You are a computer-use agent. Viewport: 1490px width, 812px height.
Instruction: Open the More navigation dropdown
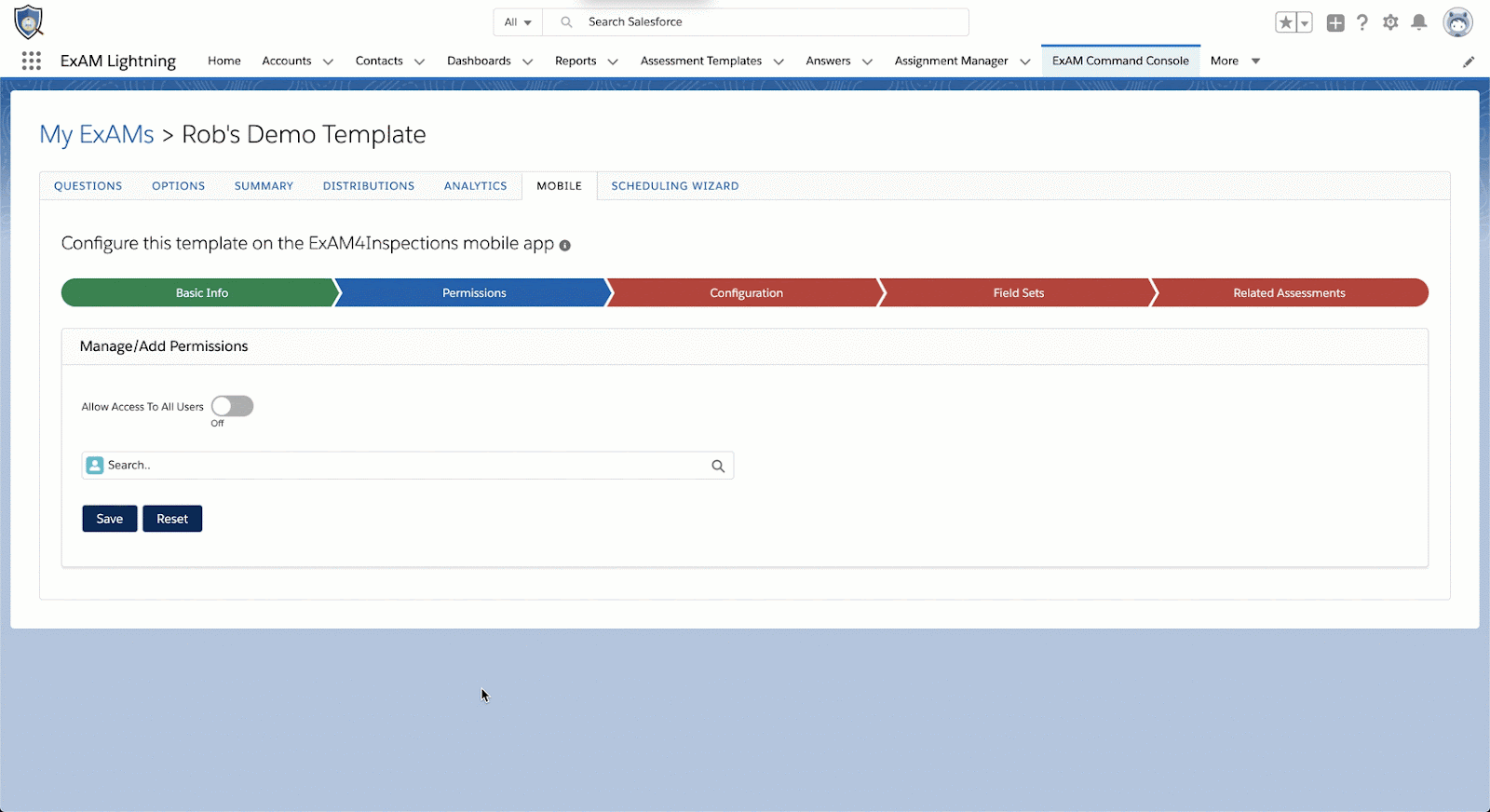pos(1236,61)
